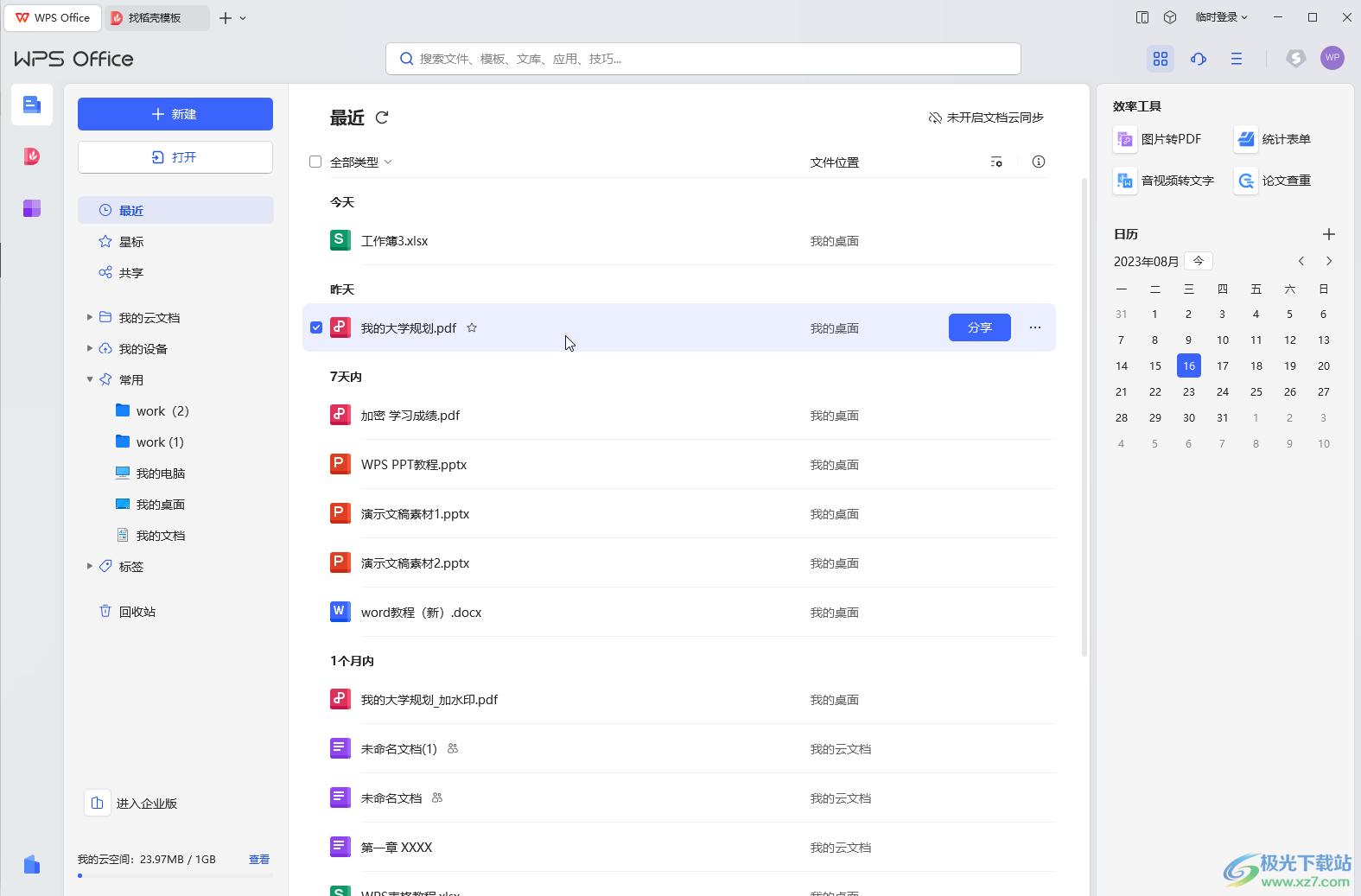Expand the 我的云文档 tree node
Viewport: 1361px width, 896px height.
coord(89,317)
